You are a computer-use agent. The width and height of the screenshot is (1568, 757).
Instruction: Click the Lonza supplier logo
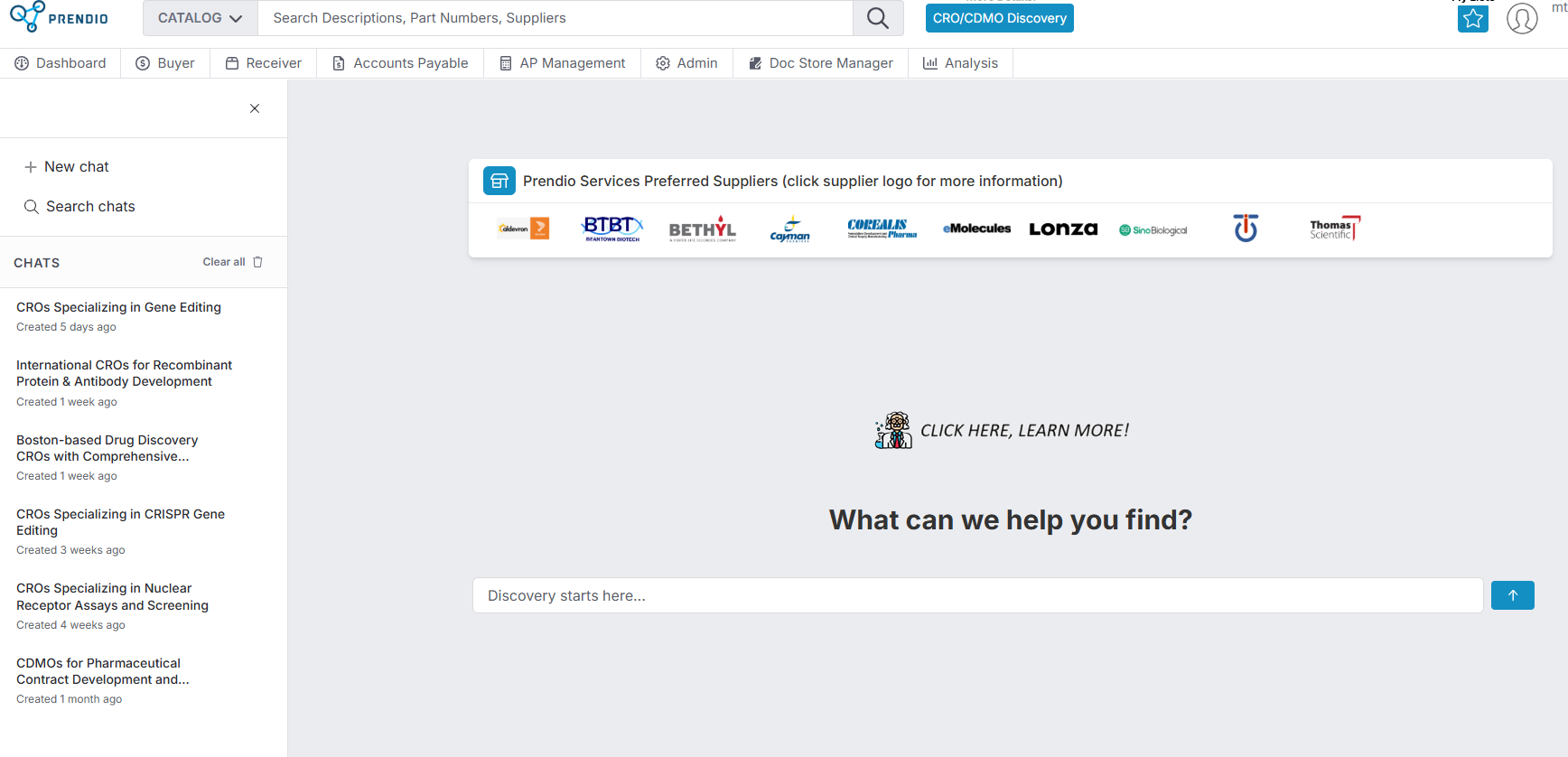tap(1063, 229)
